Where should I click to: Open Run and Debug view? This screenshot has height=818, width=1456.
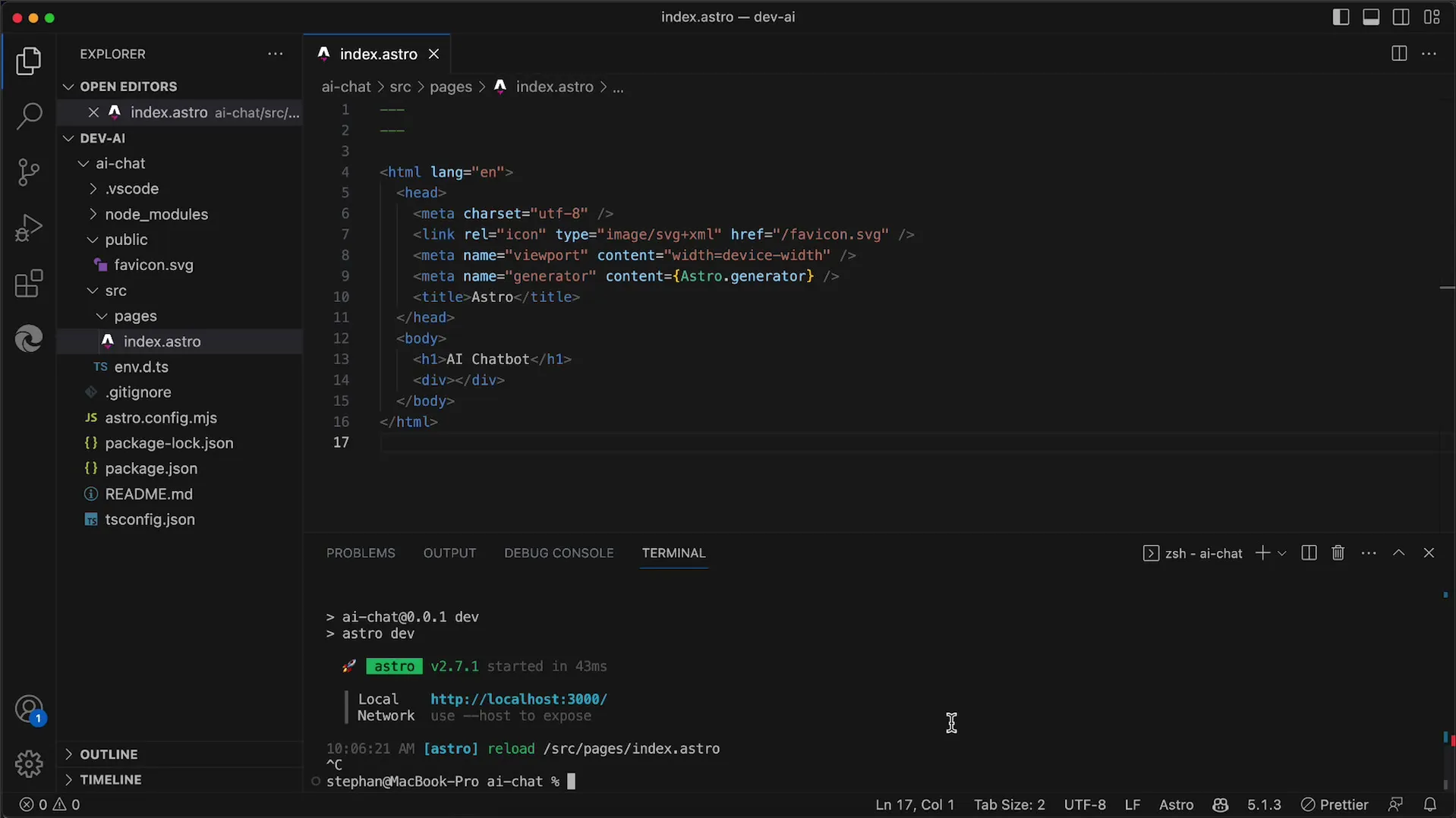click(28, 228)
